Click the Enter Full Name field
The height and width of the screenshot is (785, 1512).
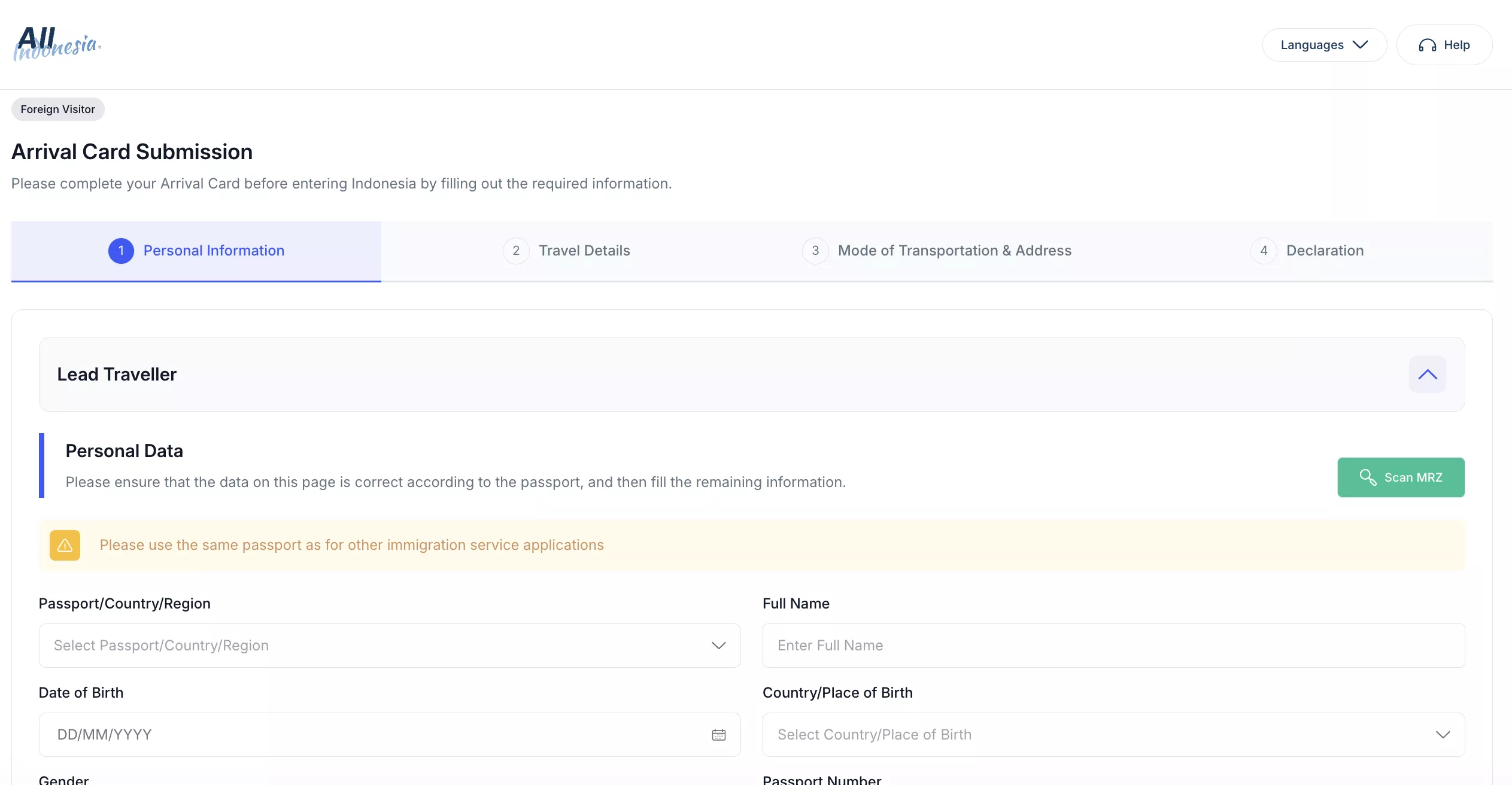coord(1113,646)
